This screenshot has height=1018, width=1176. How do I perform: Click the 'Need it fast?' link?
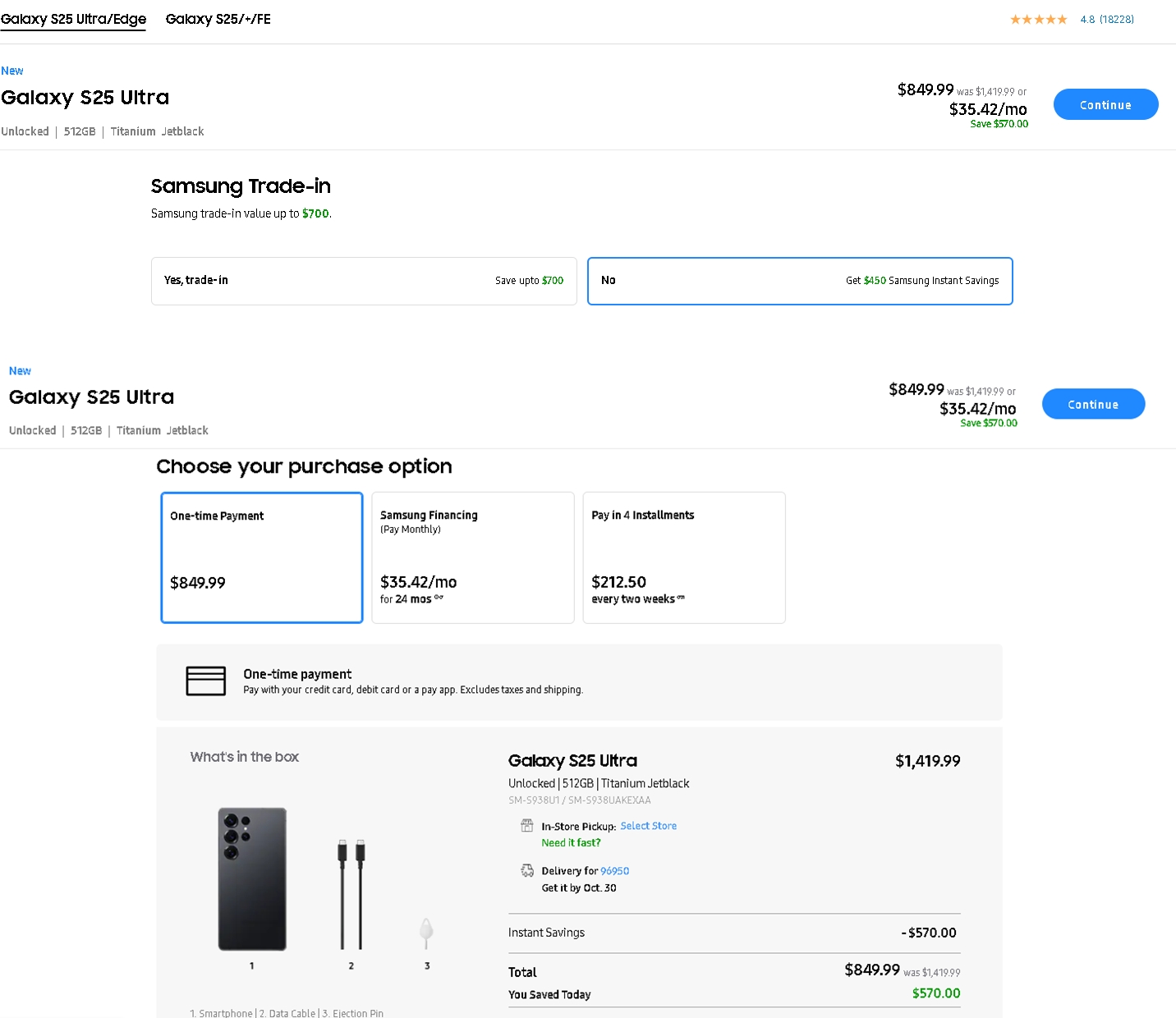(x=571, y=843)
